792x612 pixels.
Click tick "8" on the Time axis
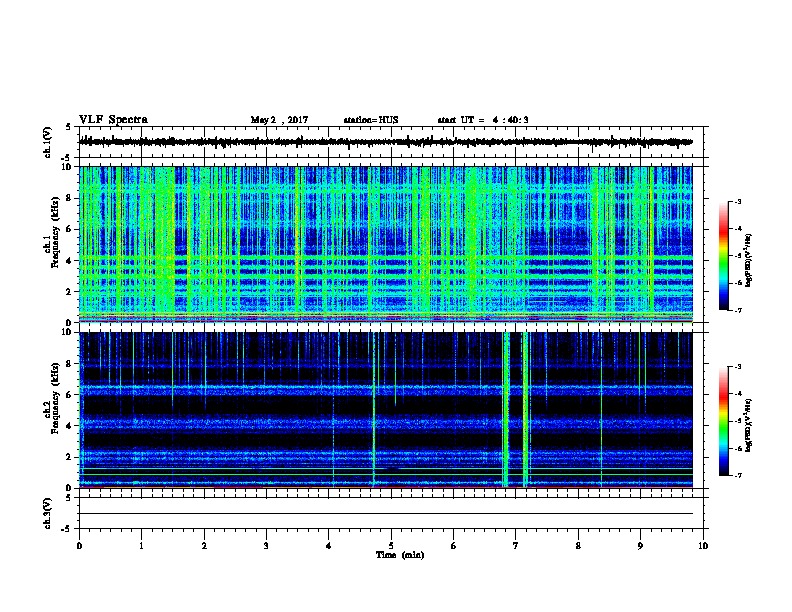pyautogui.click(x=578, y=546)
